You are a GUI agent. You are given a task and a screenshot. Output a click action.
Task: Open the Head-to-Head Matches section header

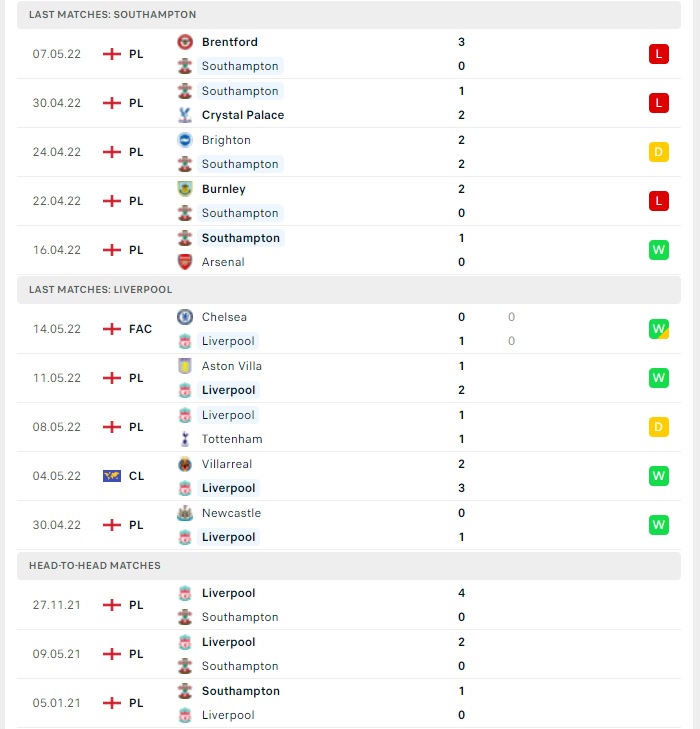349,565
